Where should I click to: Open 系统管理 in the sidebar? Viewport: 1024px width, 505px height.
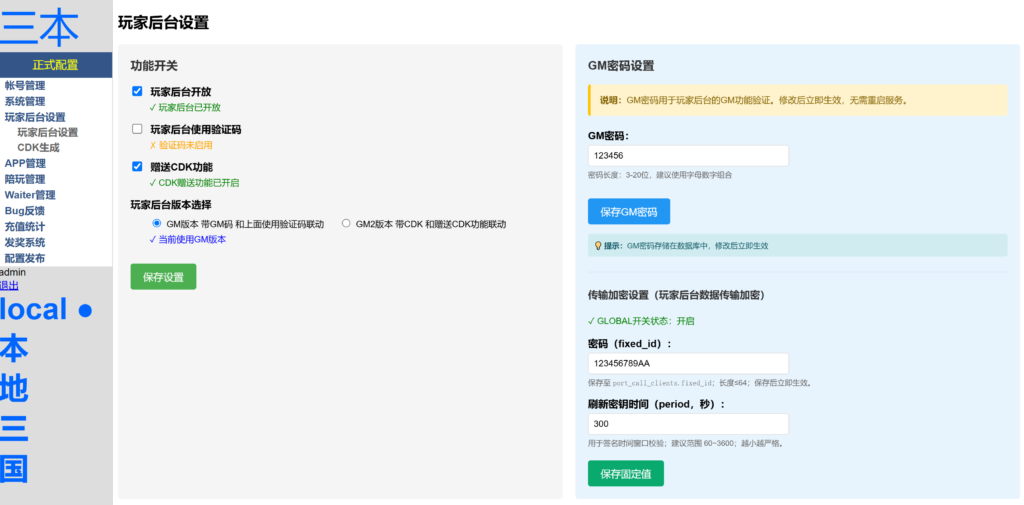coord(25,101)
